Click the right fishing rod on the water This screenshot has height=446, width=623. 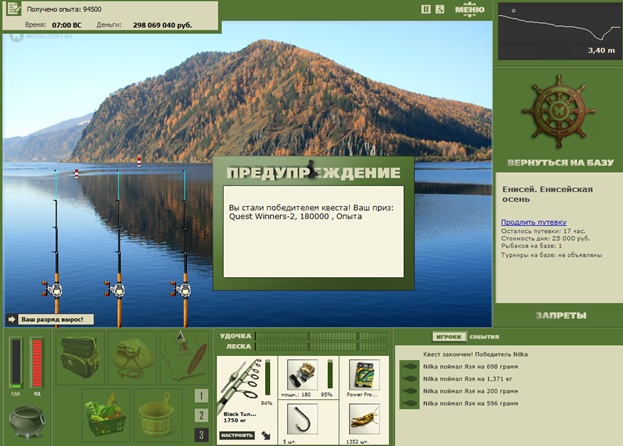click(185, 248)
